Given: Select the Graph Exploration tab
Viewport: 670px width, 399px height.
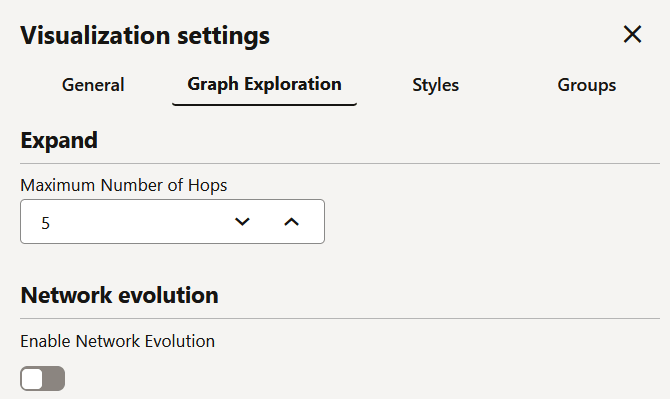Looking at the screenshot, I should click(264, 85).
